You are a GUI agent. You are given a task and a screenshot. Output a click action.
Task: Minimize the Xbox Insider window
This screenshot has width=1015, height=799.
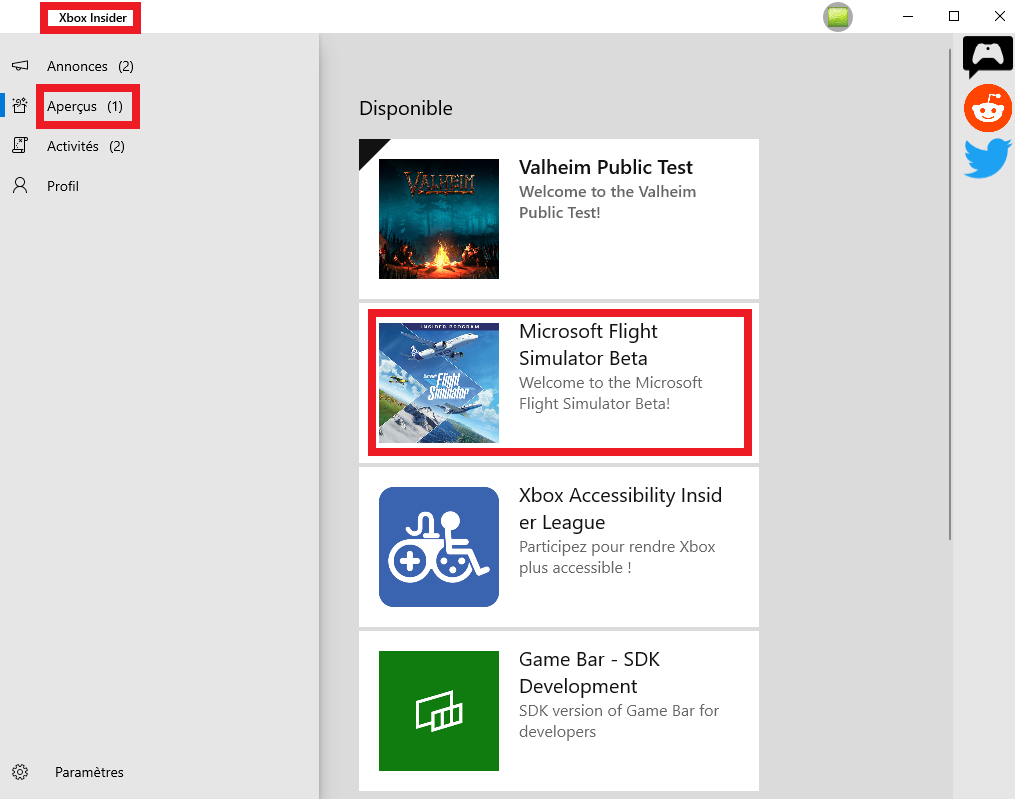[x=908, y=16]
